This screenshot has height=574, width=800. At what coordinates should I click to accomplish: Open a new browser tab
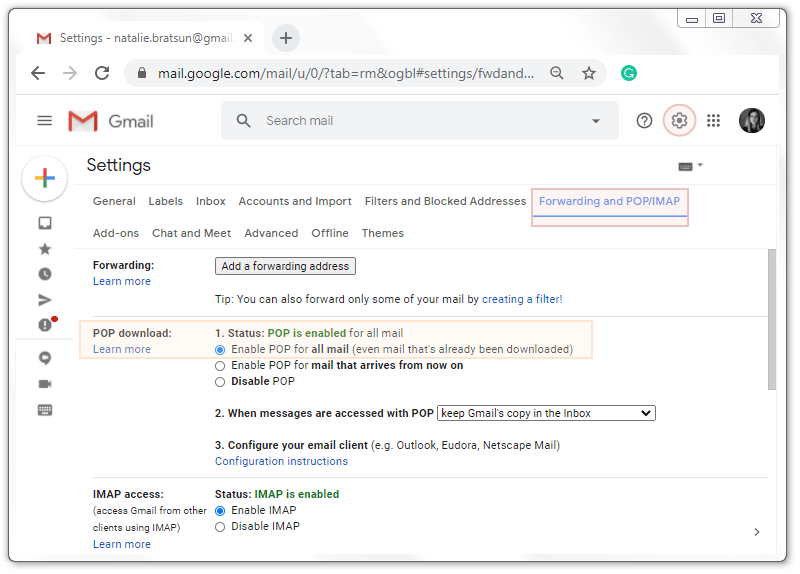tap(286, 38)
